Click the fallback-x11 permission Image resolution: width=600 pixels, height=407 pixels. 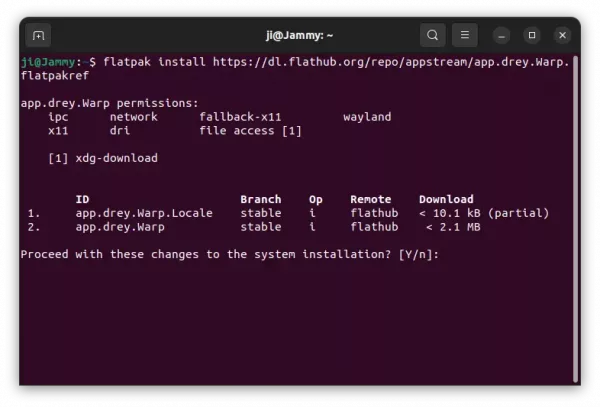point(240,117)
